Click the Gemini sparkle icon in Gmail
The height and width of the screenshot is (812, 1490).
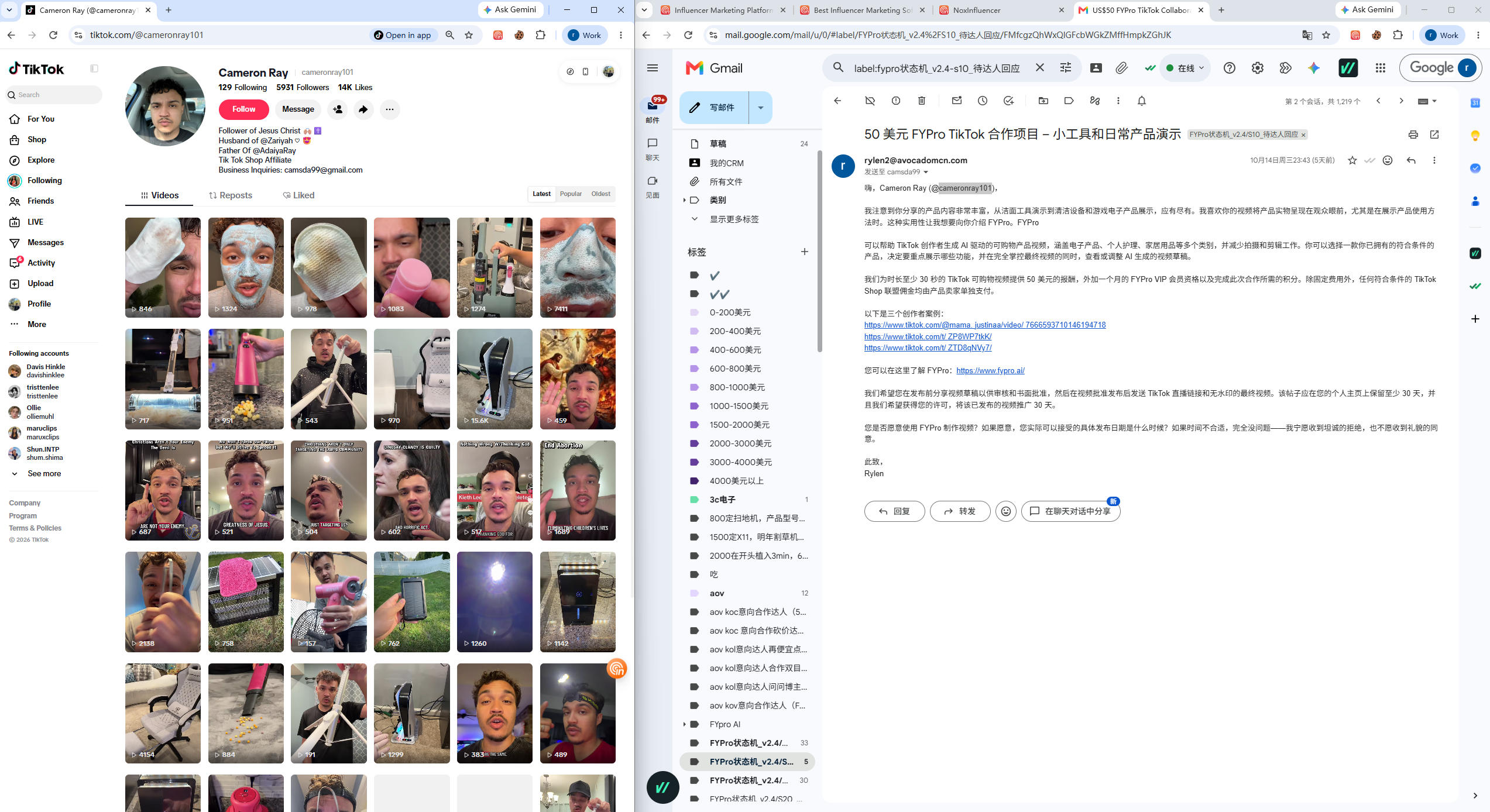coord(1314,68)
